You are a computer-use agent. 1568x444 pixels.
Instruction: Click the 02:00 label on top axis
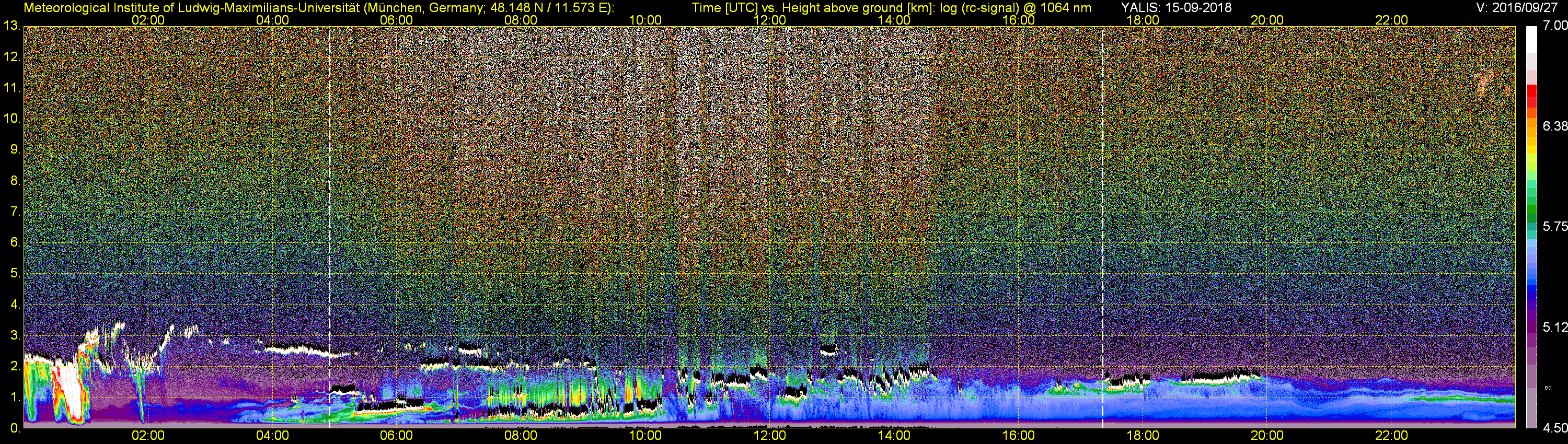coord(148,20)
